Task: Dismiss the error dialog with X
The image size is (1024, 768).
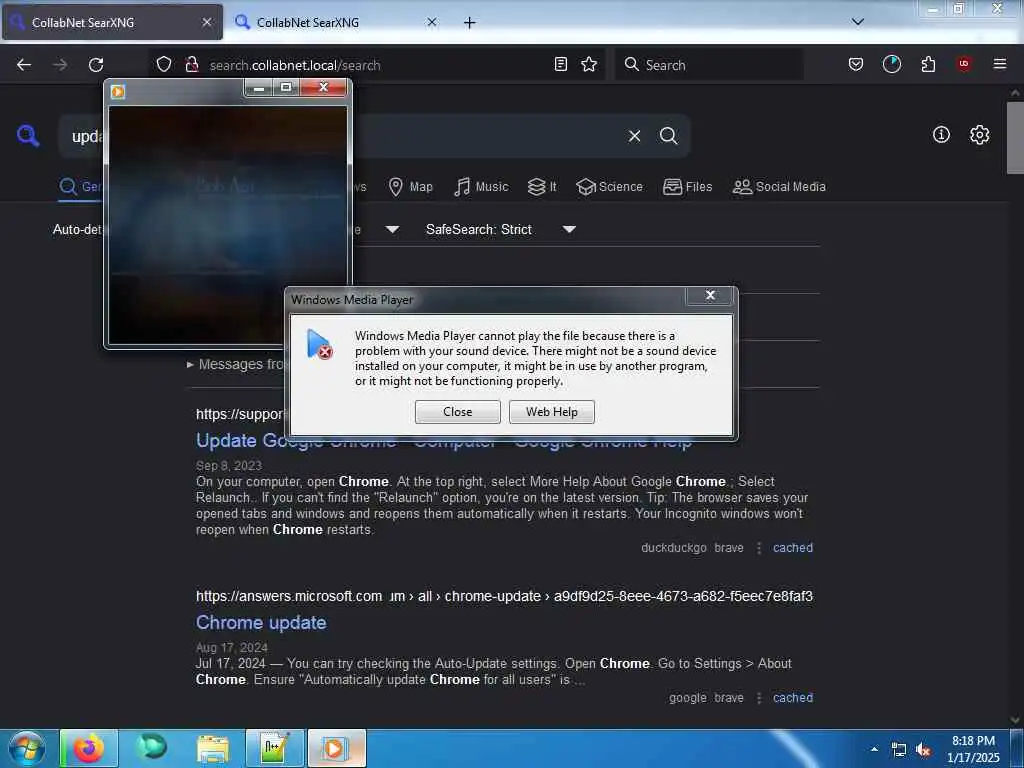Action: (711, 295)
